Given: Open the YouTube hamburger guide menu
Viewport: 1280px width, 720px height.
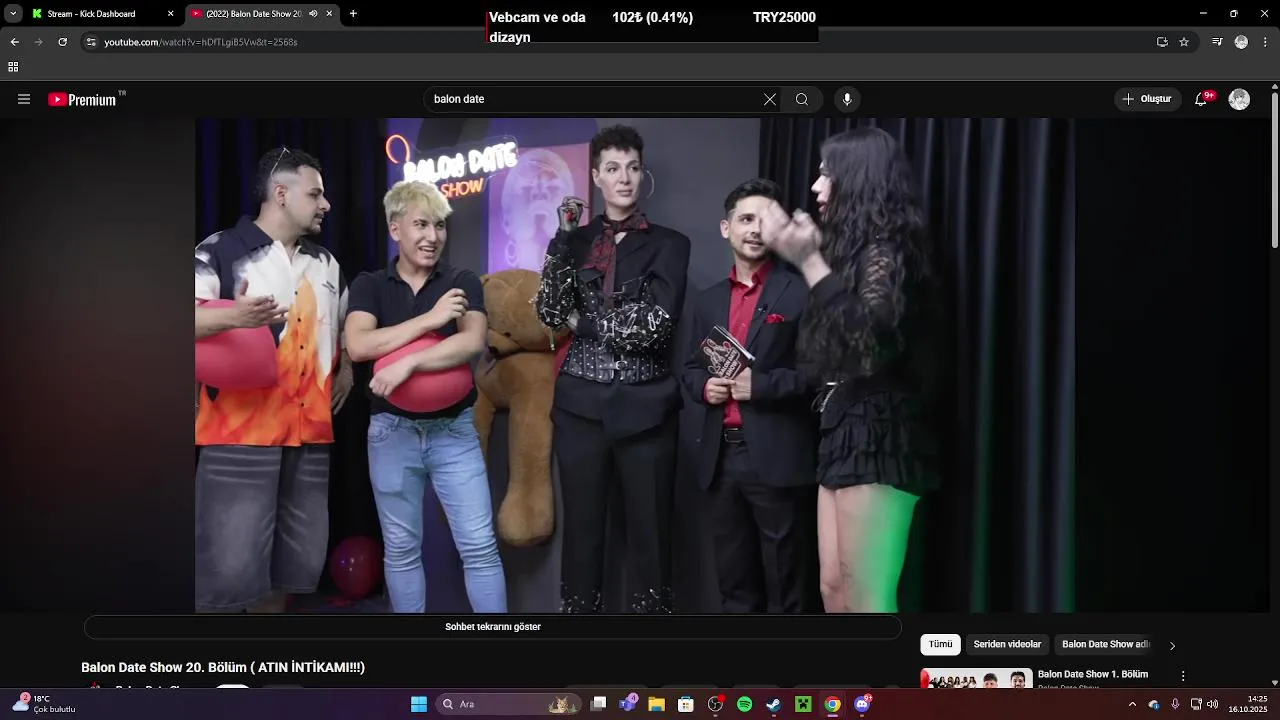Looking at the screenshot, I should point(24,99).
